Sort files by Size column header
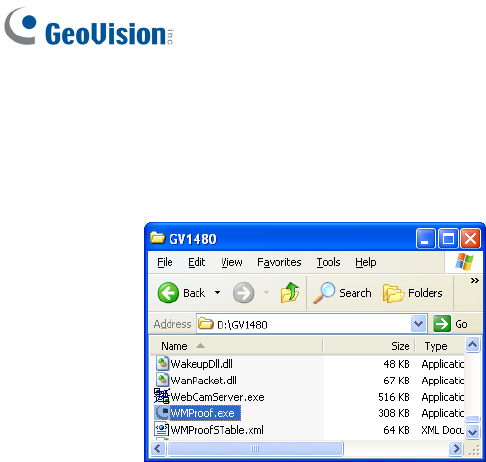Screen dimensions: 486x462 tap(369, 346)
